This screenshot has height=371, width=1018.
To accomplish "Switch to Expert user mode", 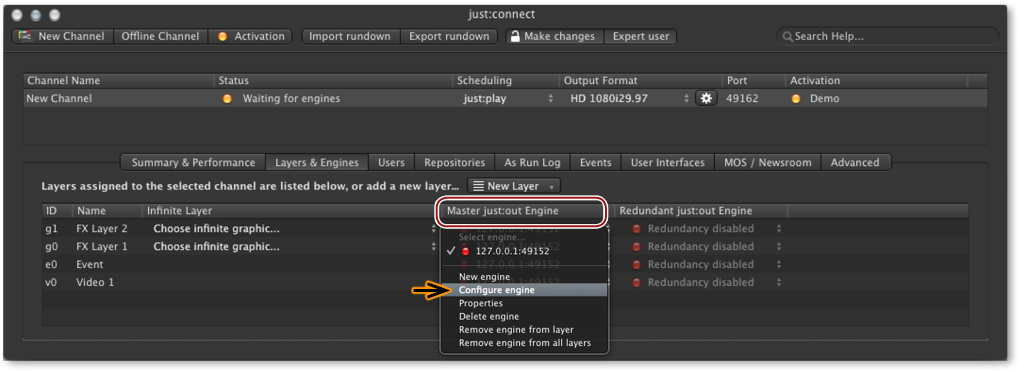I will tap(640, 36).
